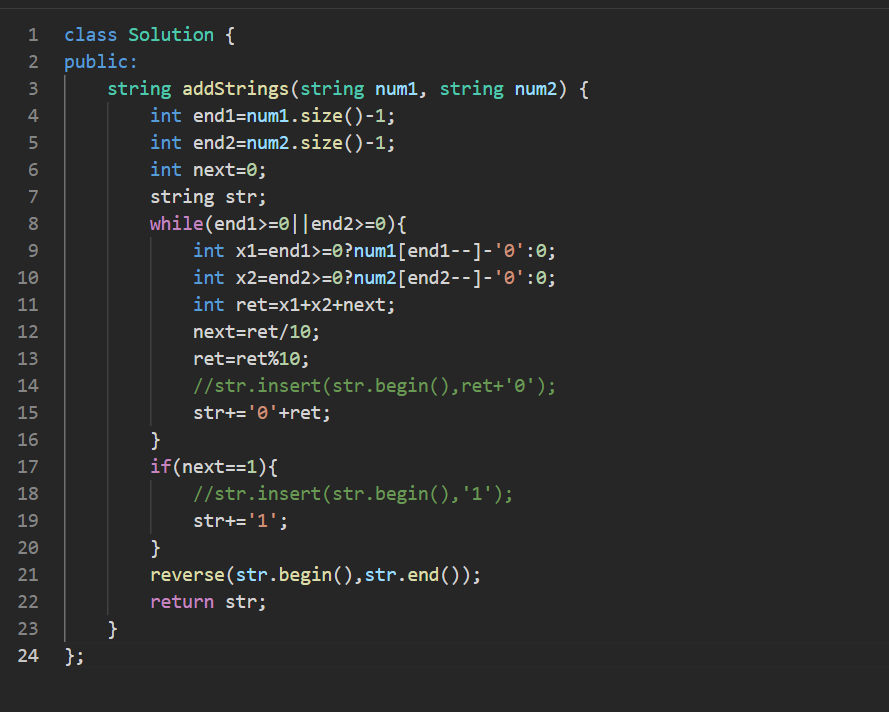Screen dimensions: 889x712
Task: Click line number 8 in gutter
Action: pyautogui.click(x=33, y=224)
